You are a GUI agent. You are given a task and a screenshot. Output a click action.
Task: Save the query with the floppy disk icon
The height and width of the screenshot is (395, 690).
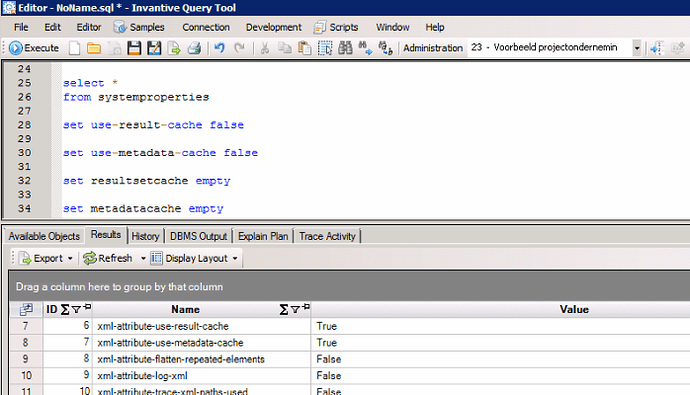134,48
